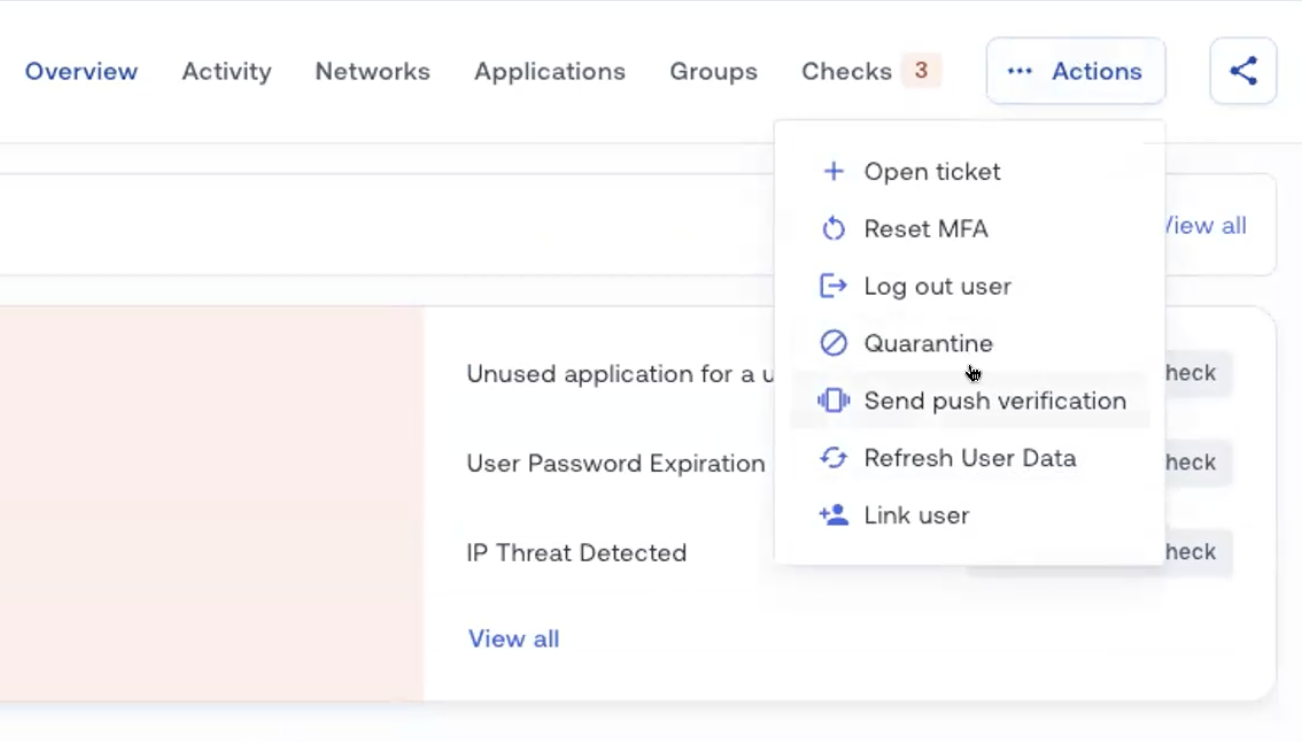The width and height of the screenshot is (1302, 742).
Task: Switch to the Activity tab
Action: click(x=226, y=72)
